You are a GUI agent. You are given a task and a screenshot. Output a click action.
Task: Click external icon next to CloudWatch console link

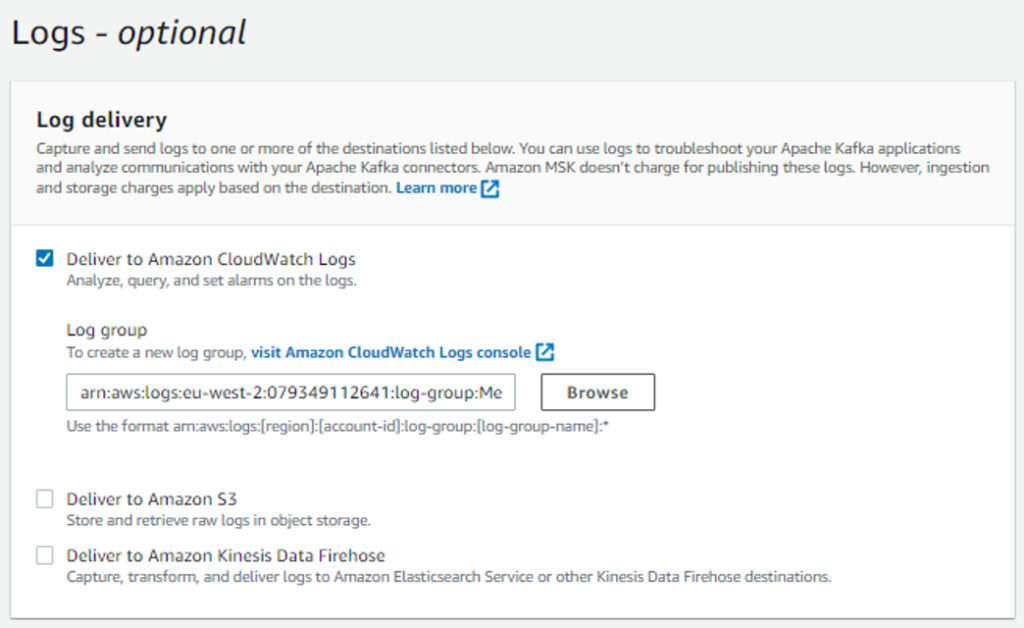click(545, 353)
